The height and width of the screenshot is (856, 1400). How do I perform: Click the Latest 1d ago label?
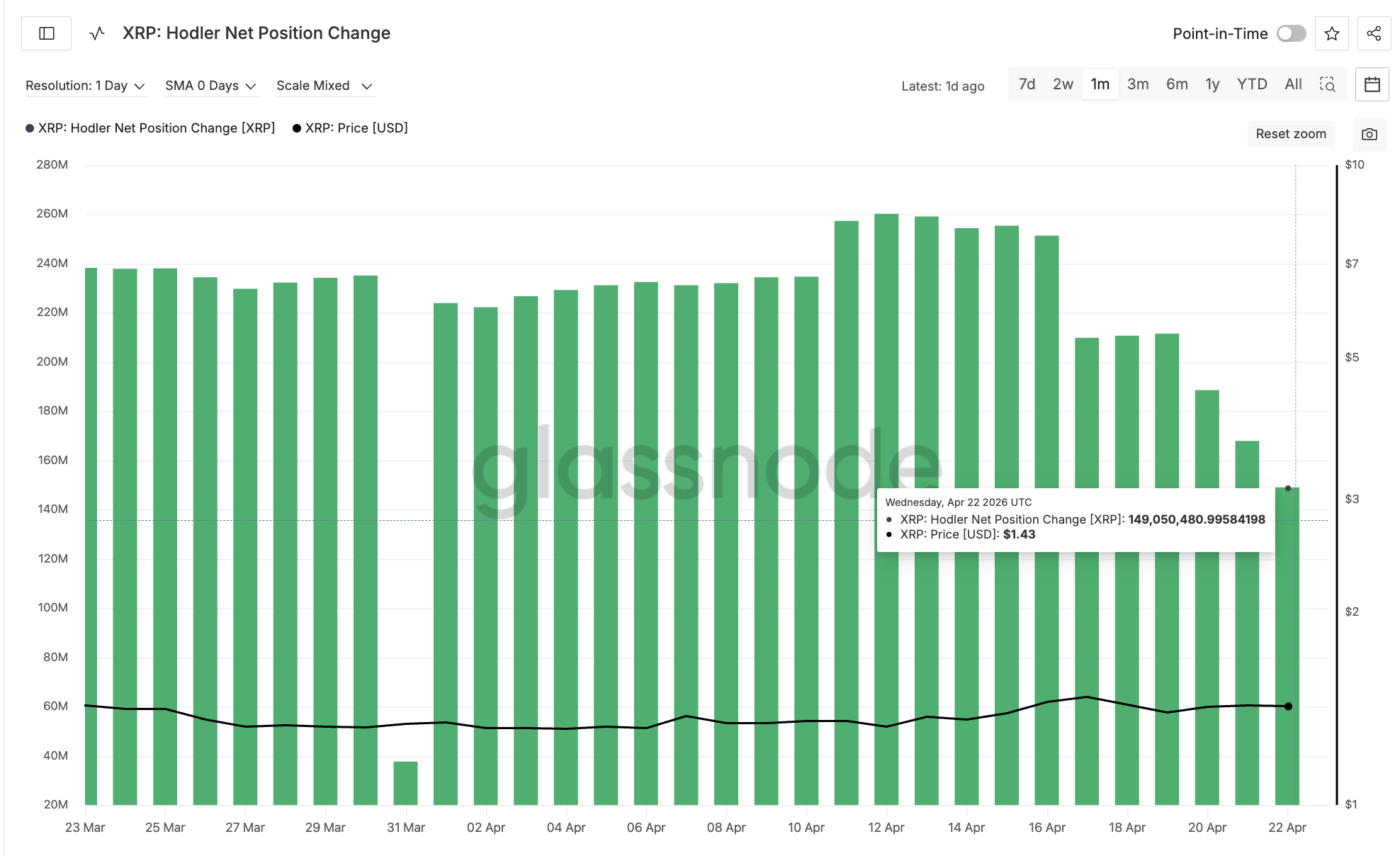pos(943,86)
